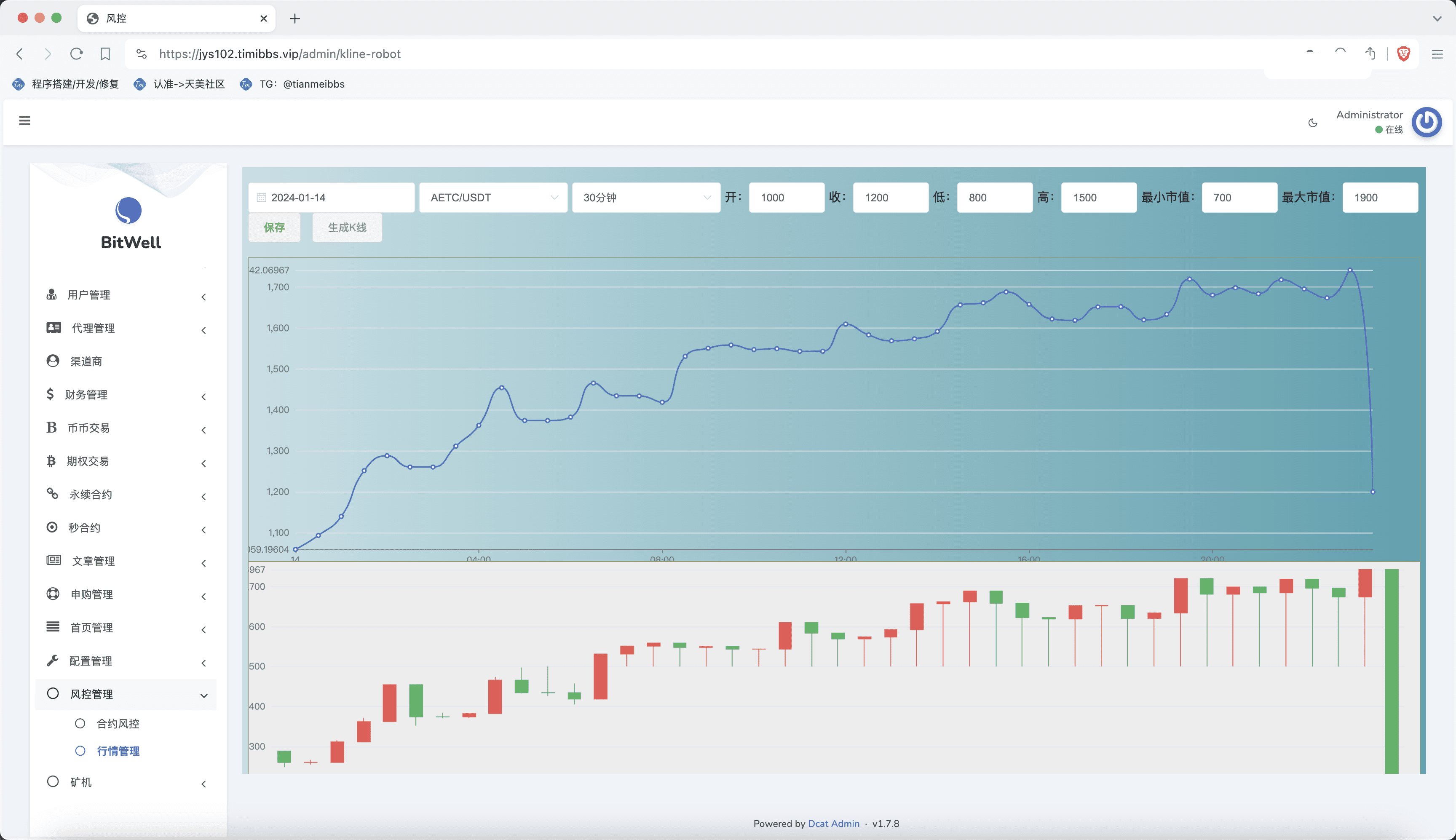Click the 配置管理 wrench icon

(x=53, y=661)
